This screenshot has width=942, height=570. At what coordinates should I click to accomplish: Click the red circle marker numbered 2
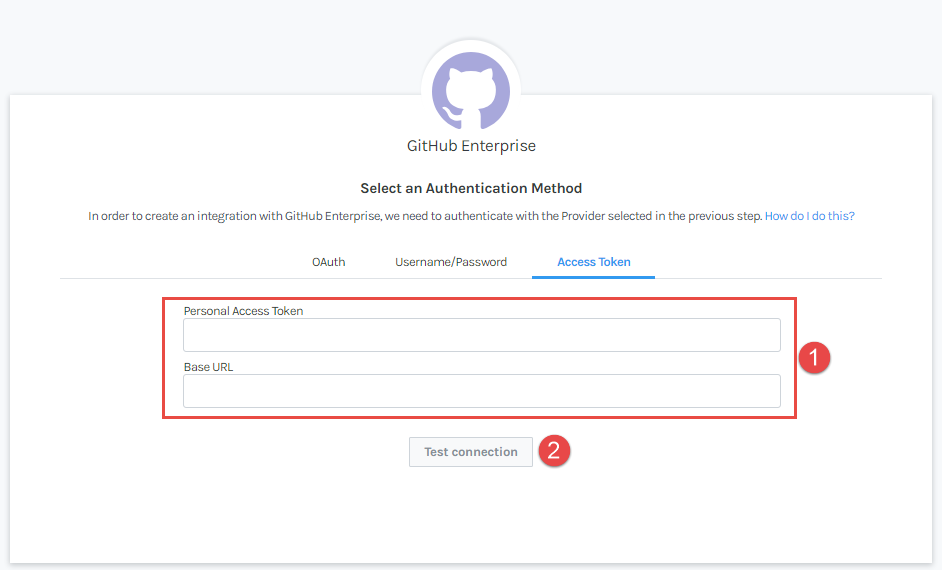554,451
